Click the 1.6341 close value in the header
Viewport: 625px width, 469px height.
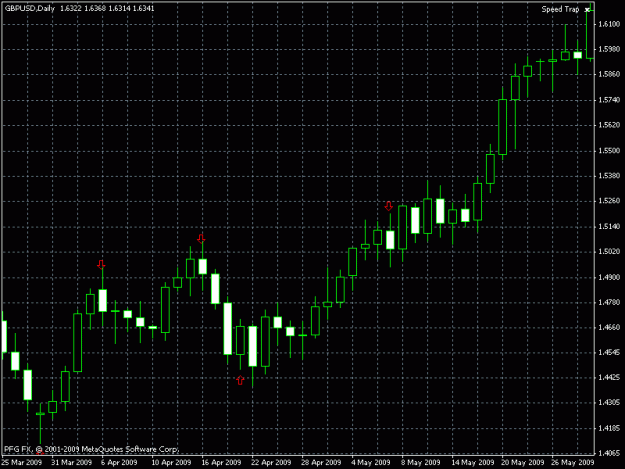143,8
